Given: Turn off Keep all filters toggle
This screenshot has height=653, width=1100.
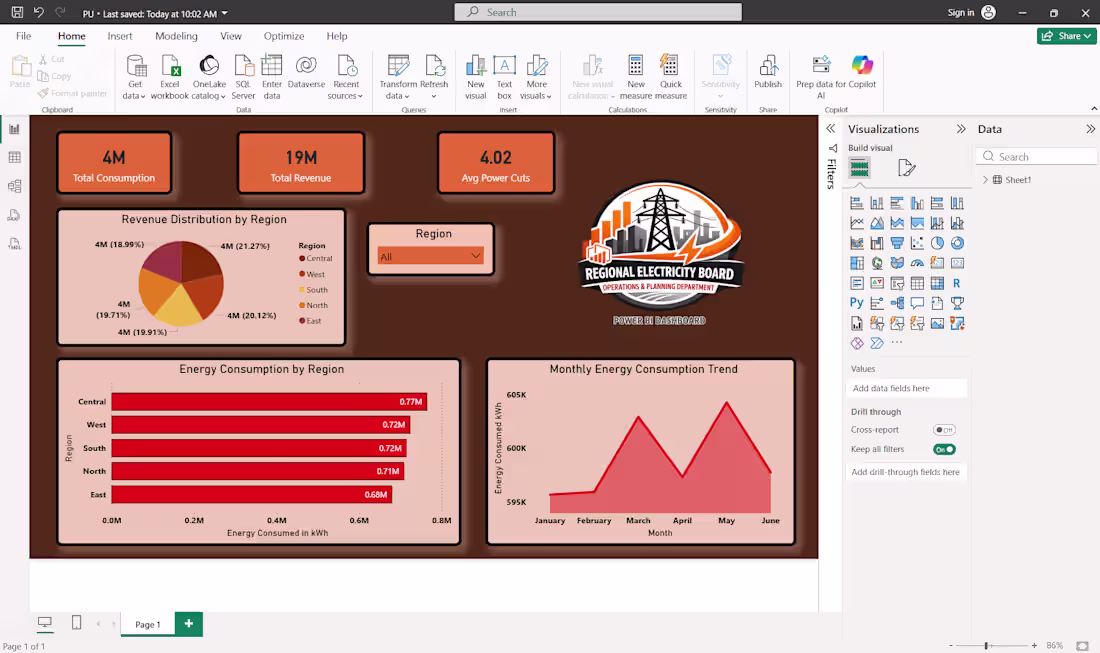Looking at the screenshot, I should [x=944, y=450].
